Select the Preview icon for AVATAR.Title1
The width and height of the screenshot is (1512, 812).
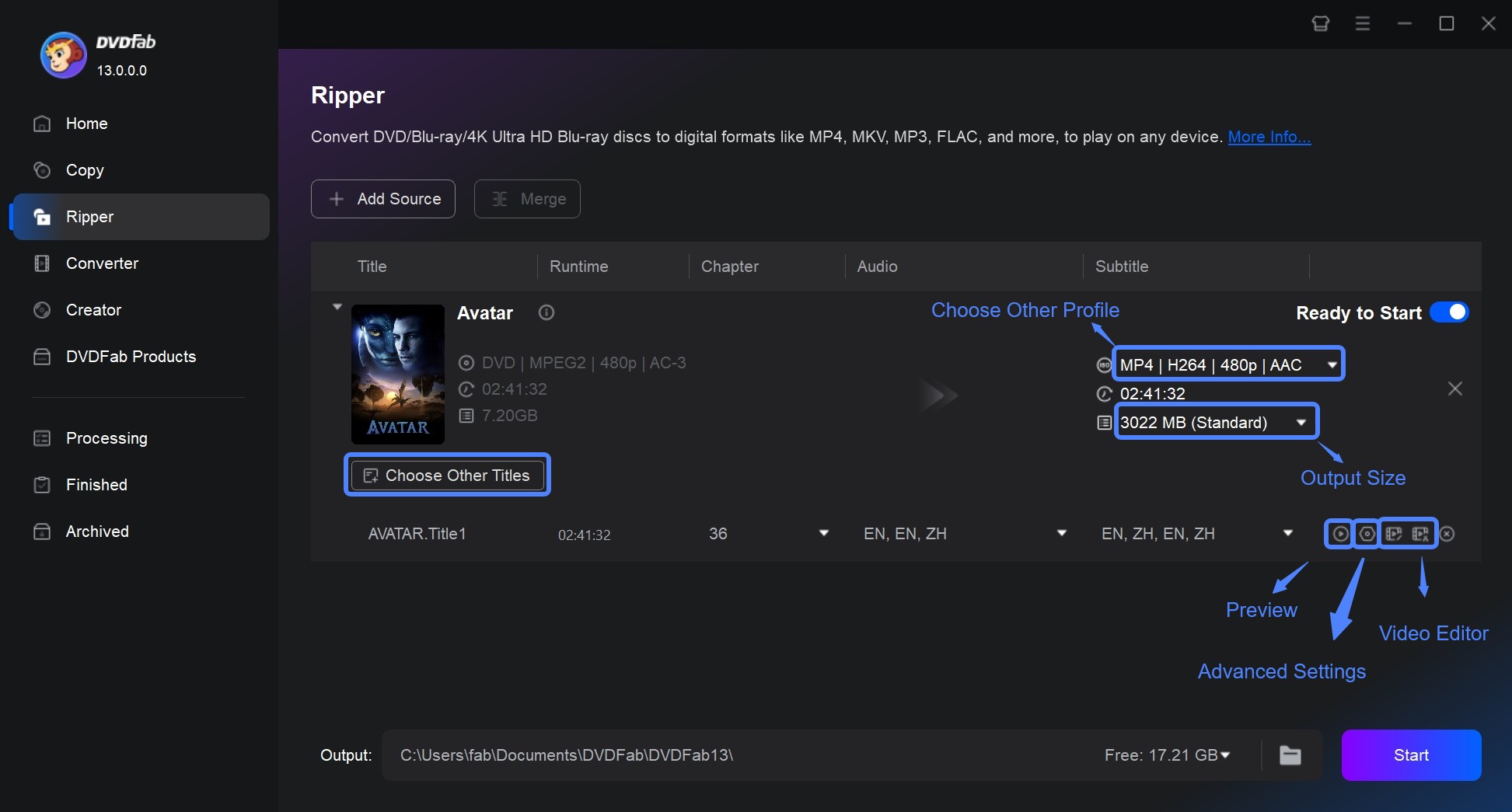1339,534
